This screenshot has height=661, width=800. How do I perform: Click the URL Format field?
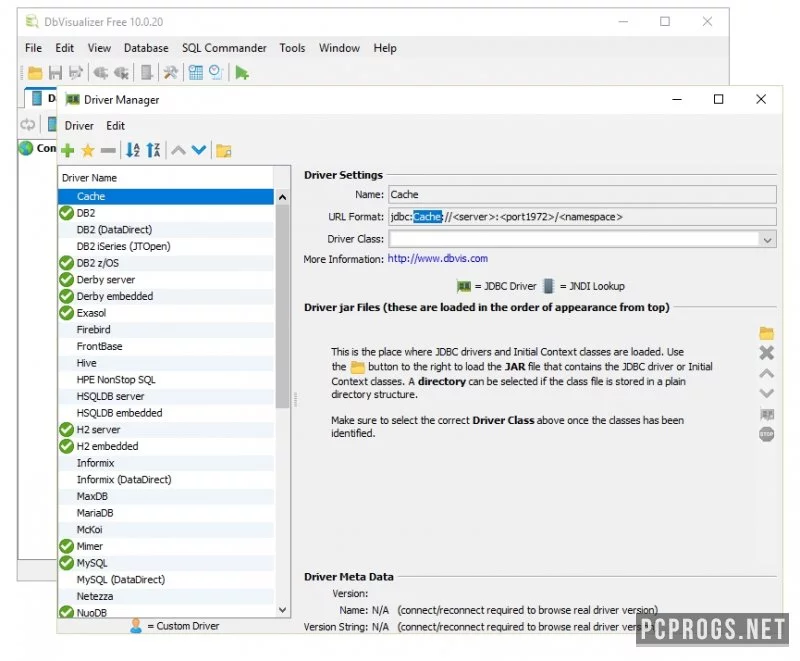[x=582, y=217]
